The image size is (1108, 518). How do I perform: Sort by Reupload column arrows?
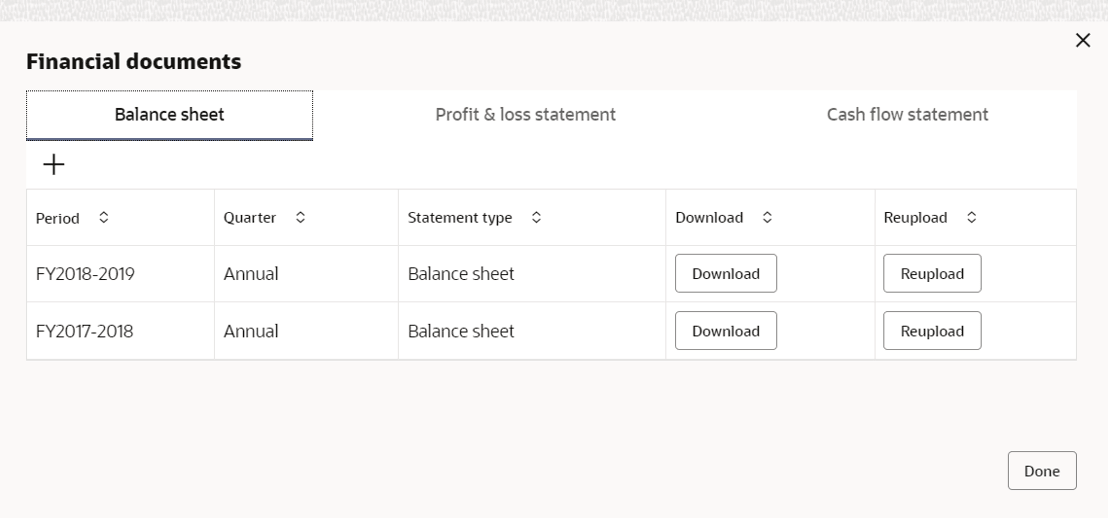pyautogui.click(x=970, y=218)
